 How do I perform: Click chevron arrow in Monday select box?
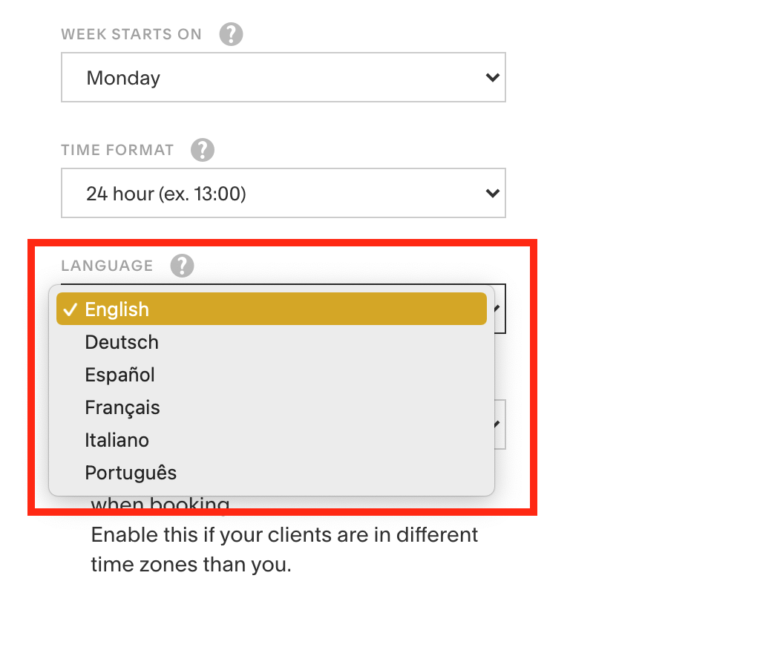(492, 78)
